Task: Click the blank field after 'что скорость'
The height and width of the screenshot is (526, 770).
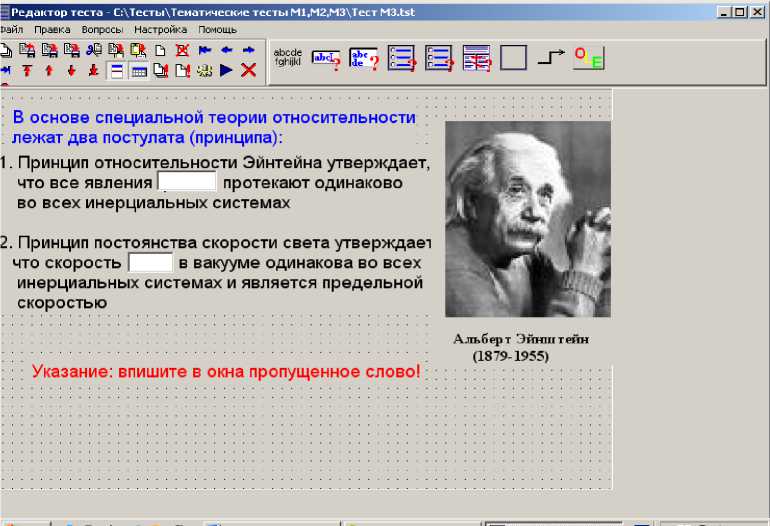Action: [150, 261]
